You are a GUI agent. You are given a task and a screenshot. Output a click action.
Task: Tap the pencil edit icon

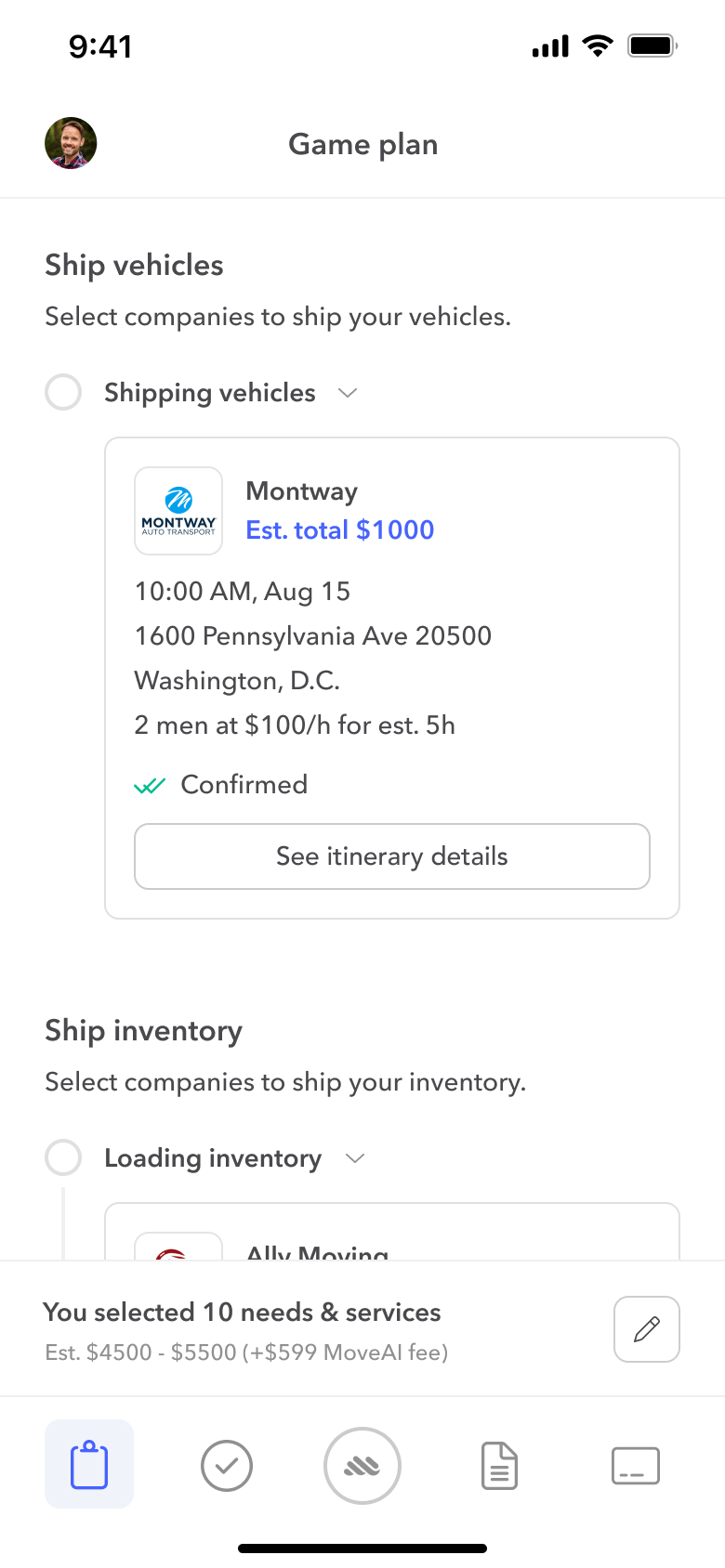pyautogui.click(x=647, y=1329)
